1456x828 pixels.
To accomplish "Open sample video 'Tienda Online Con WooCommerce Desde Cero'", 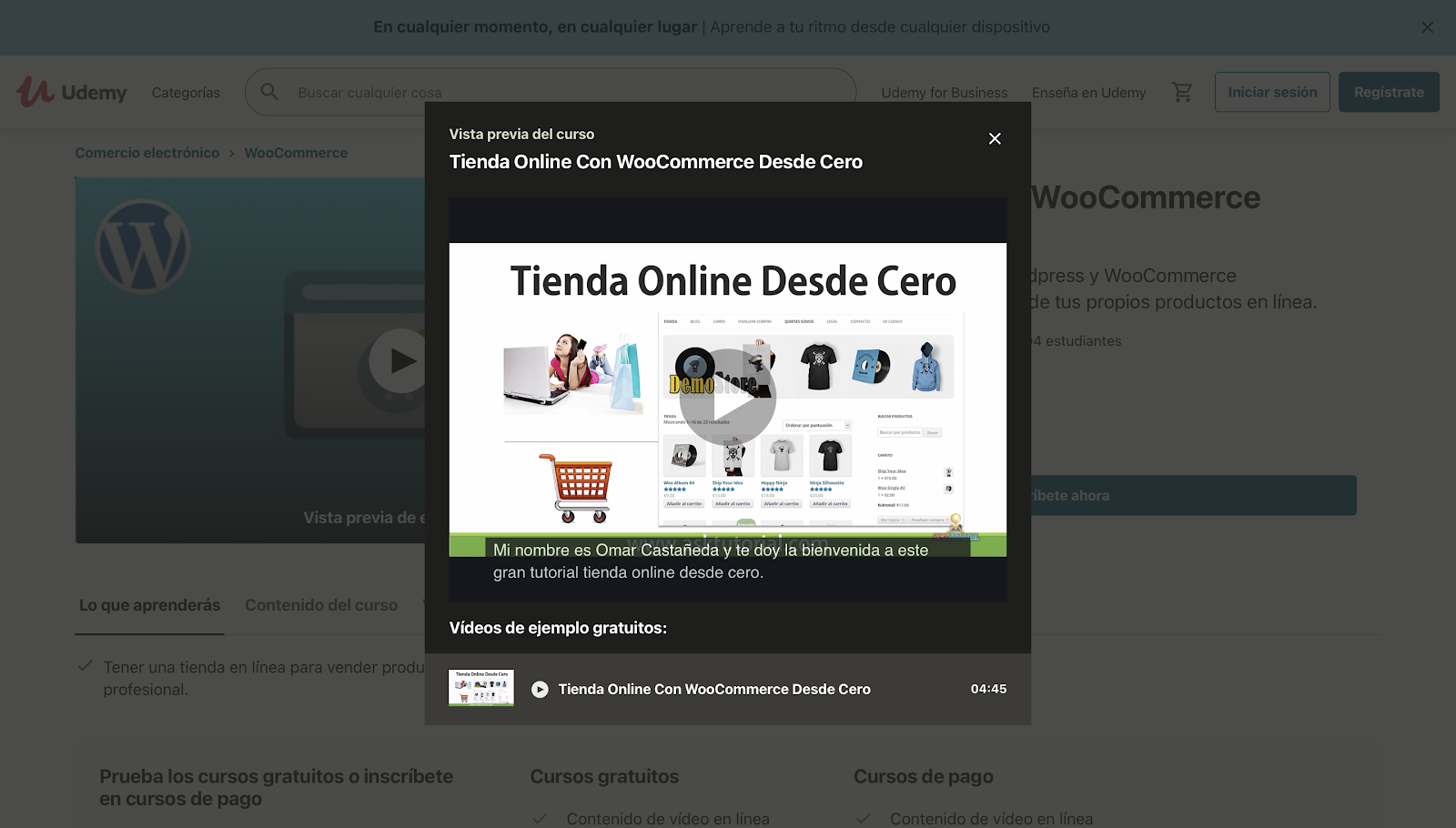I will pos(714,690).
